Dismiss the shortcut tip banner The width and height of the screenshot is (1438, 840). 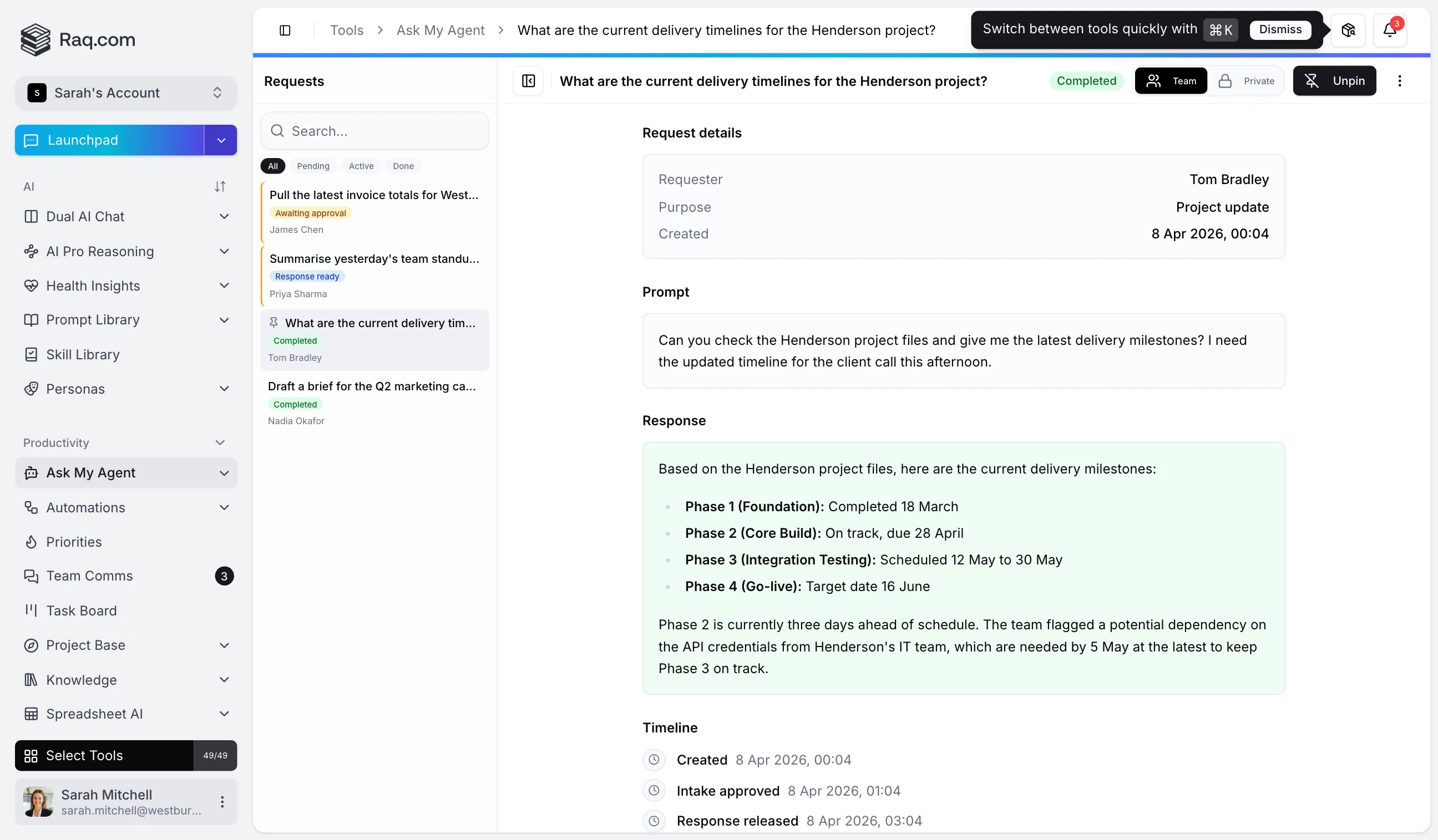1280,29
